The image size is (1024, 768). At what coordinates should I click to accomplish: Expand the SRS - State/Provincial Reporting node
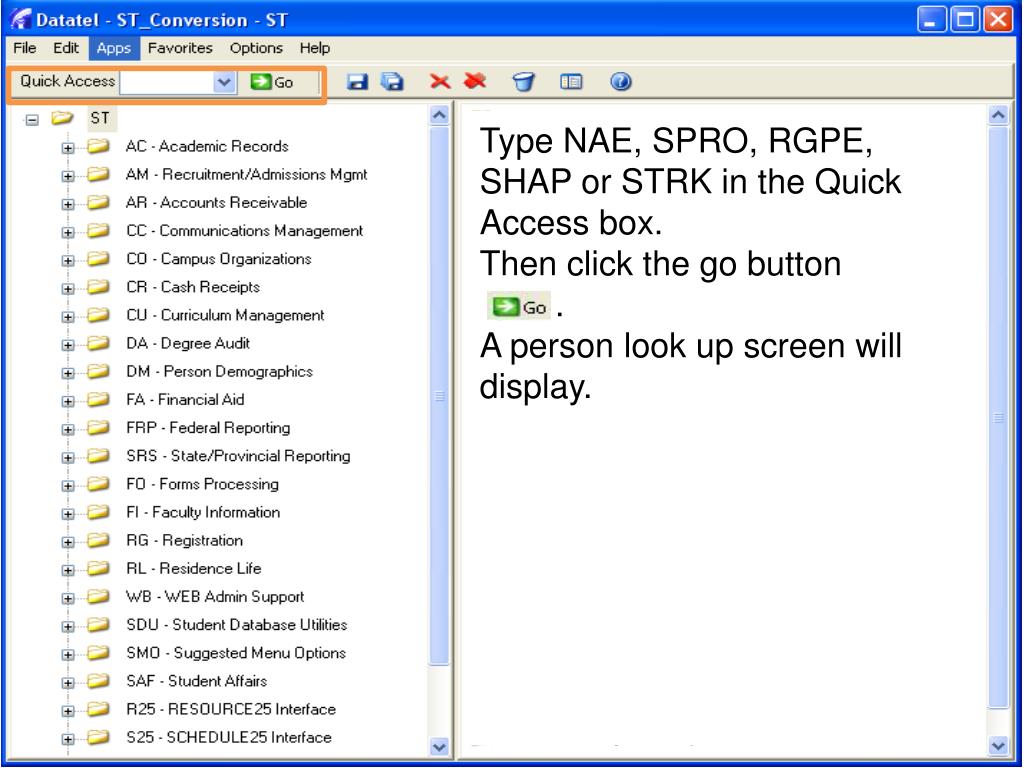pyautogui.click(x=68, y=458)
